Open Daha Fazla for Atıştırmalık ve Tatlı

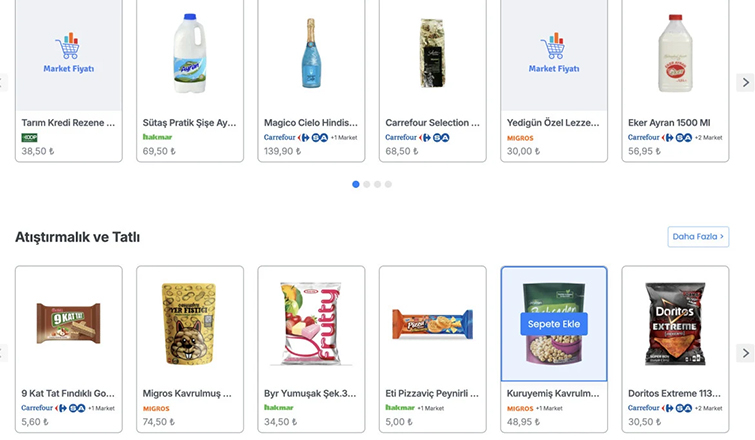pos(698,236)
